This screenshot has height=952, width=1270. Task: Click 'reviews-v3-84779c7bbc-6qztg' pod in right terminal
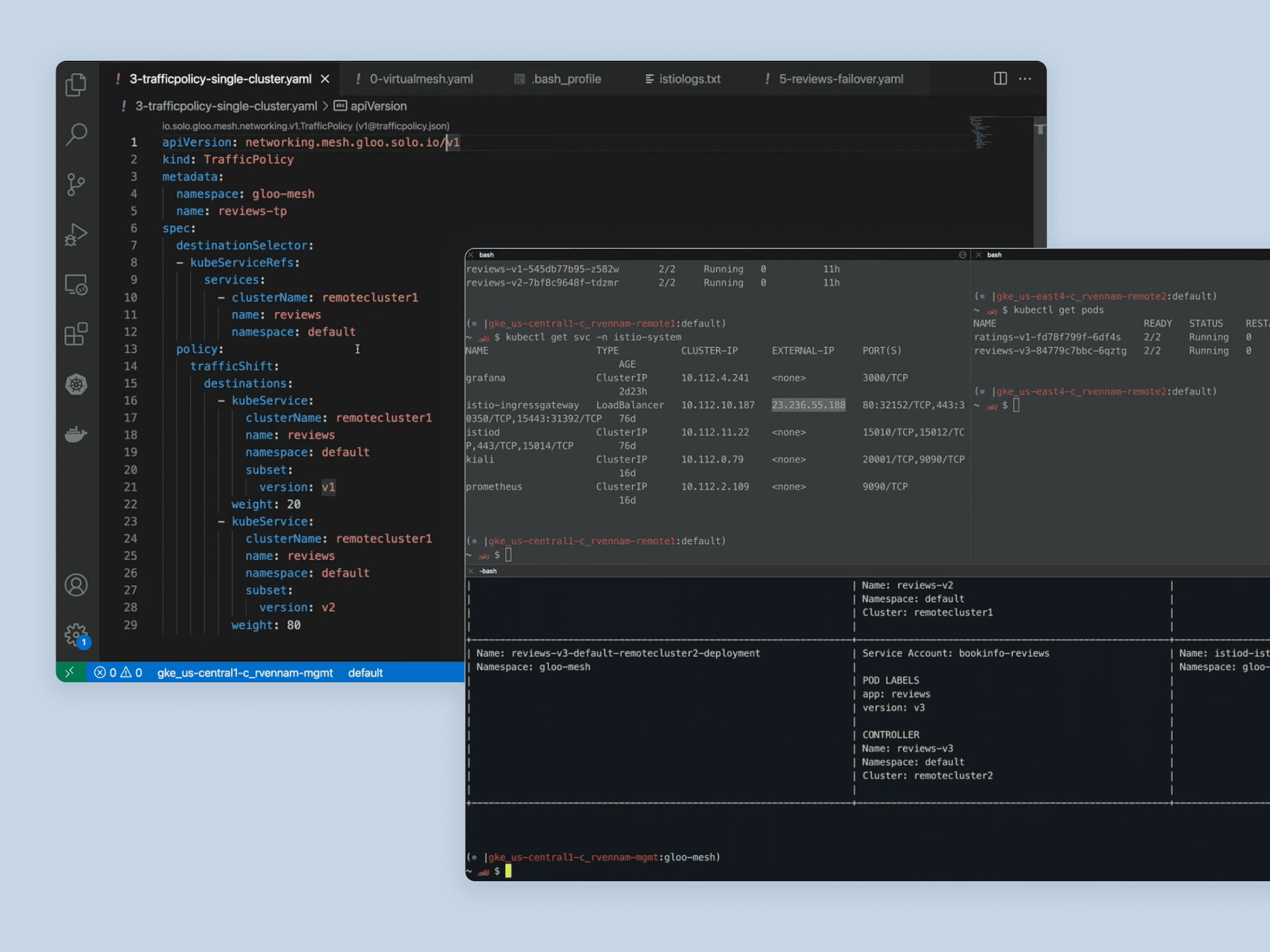(x=1050, y=350)
